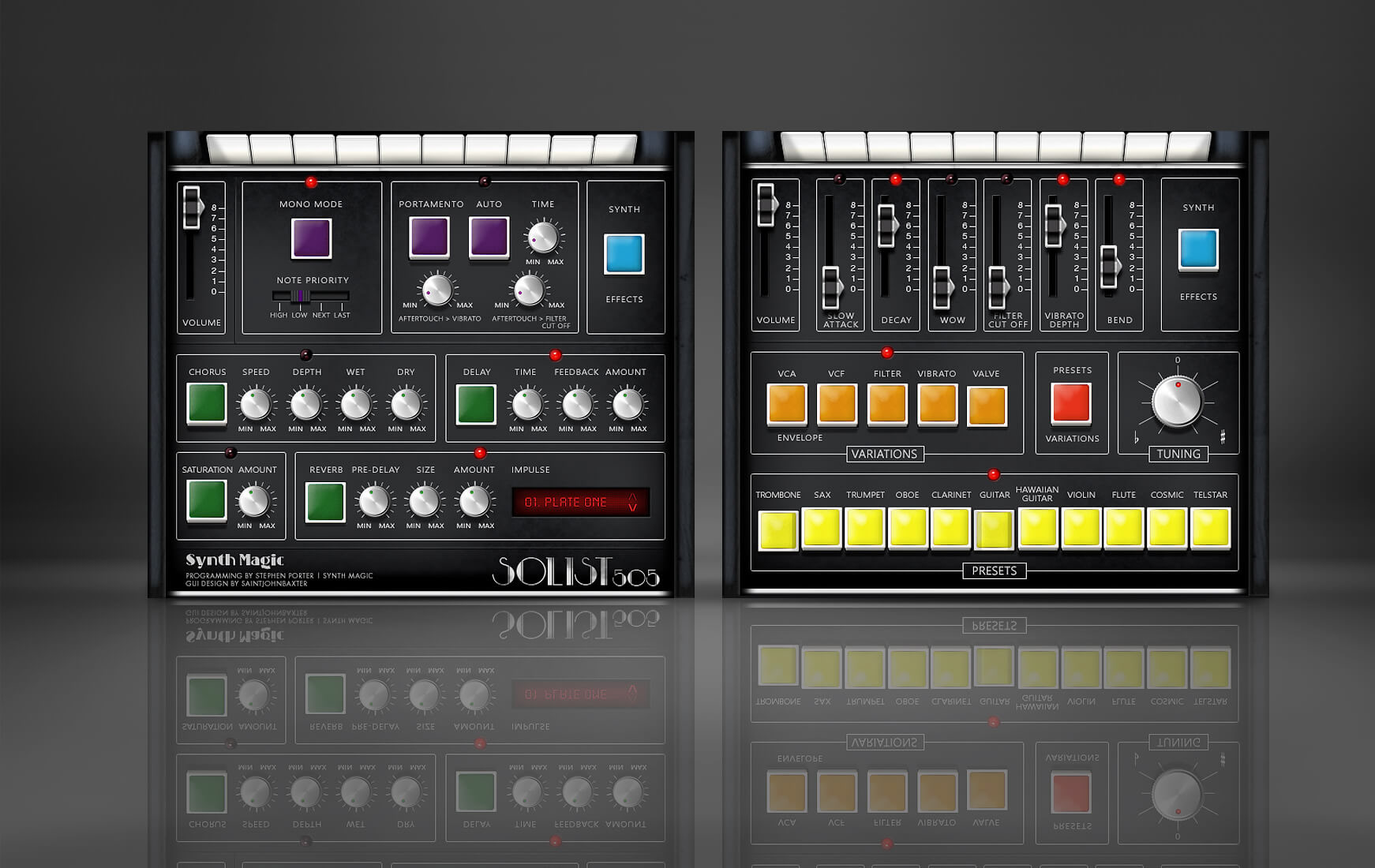Image resolution: width=1375 pixels, height=868 pixels.
Task: Click the Impulse display up/down arrows
Action: coord(632,502)
